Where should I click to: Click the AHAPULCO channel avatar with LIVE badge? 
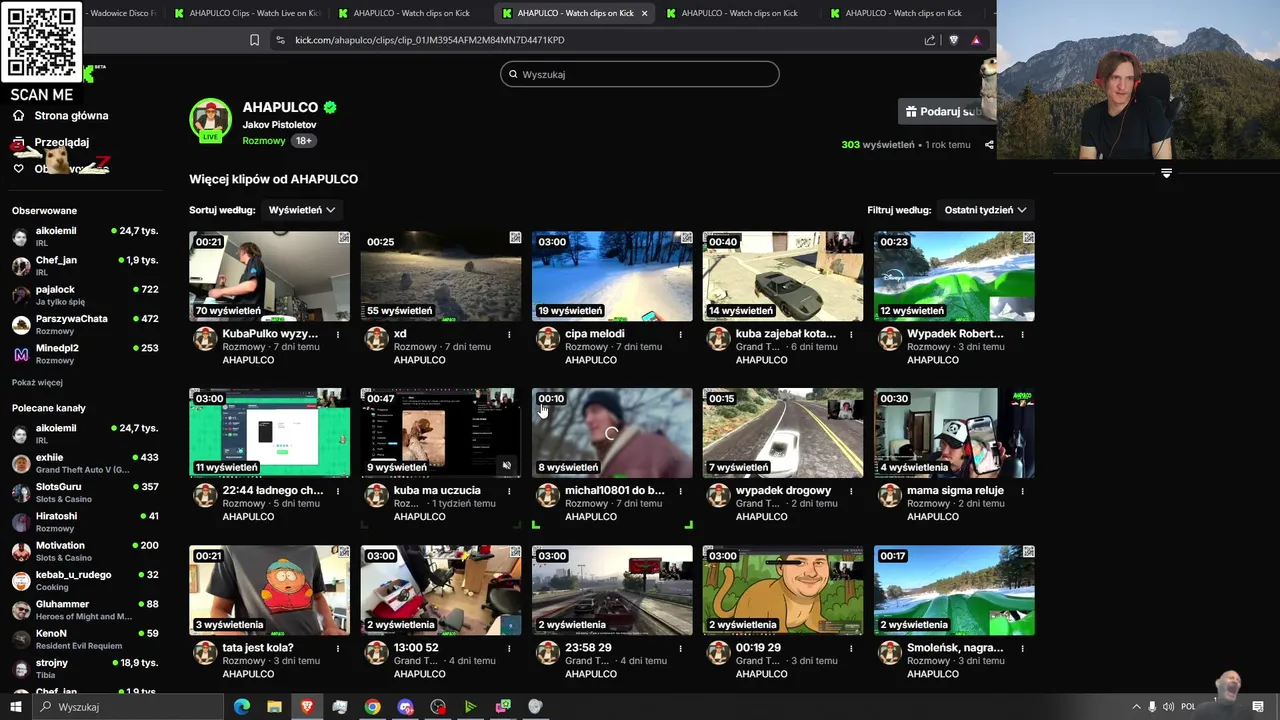[210, 120]
